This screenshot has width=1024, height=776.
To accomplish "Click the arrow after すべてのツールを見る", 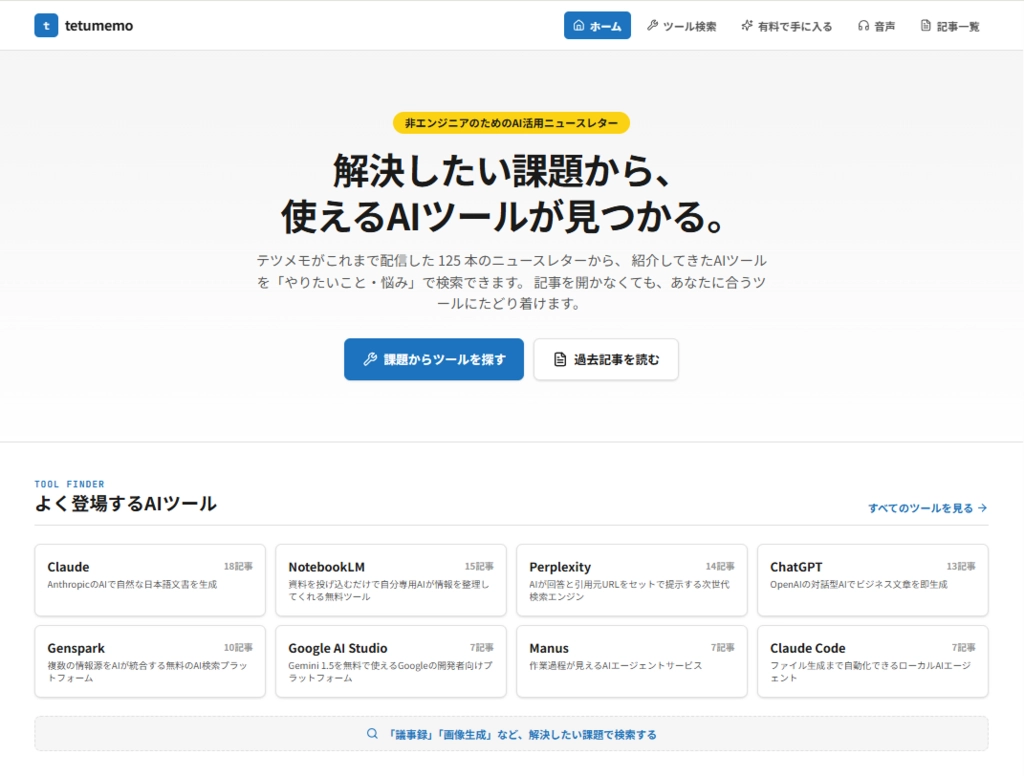I will click(982, 508).
